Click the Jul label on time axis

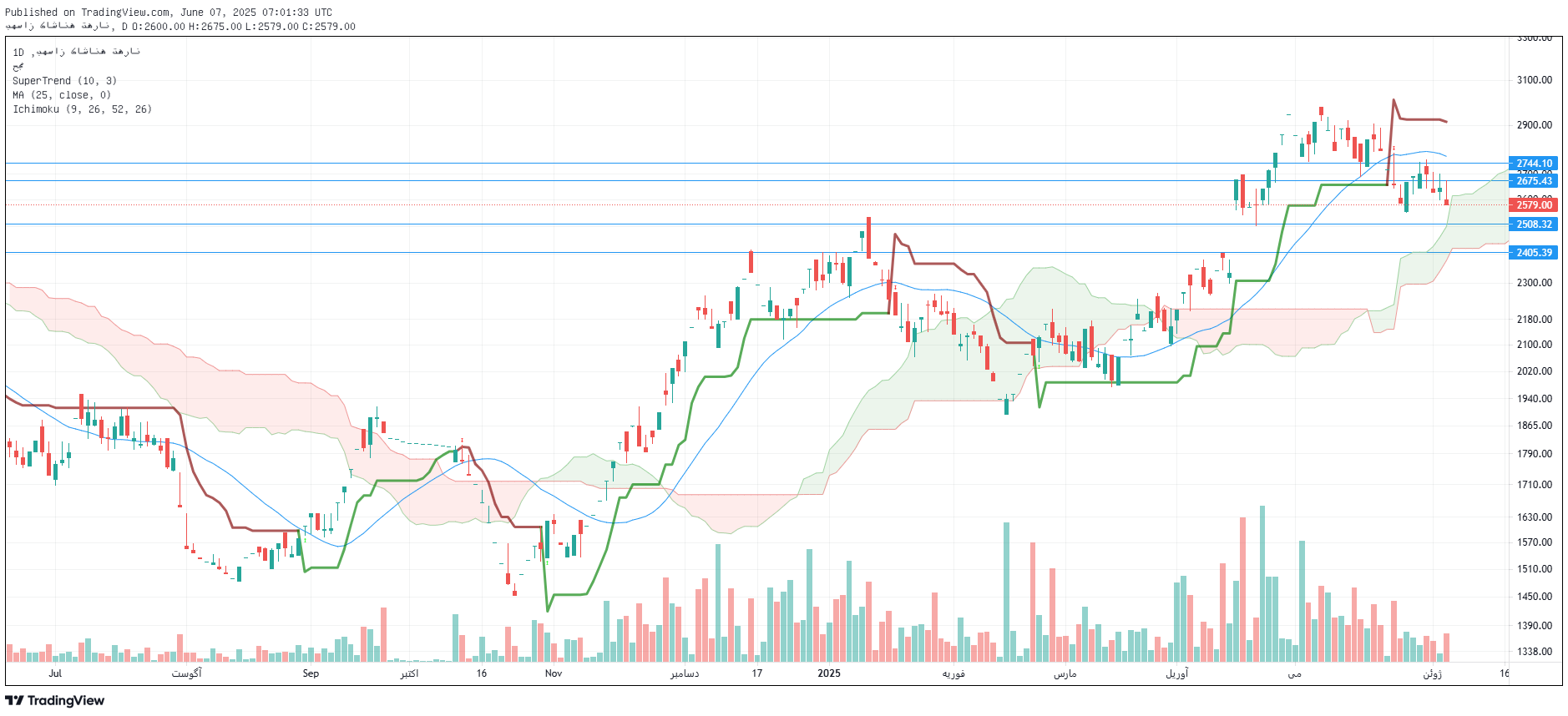pyautogui.click(x=55, y=673)
